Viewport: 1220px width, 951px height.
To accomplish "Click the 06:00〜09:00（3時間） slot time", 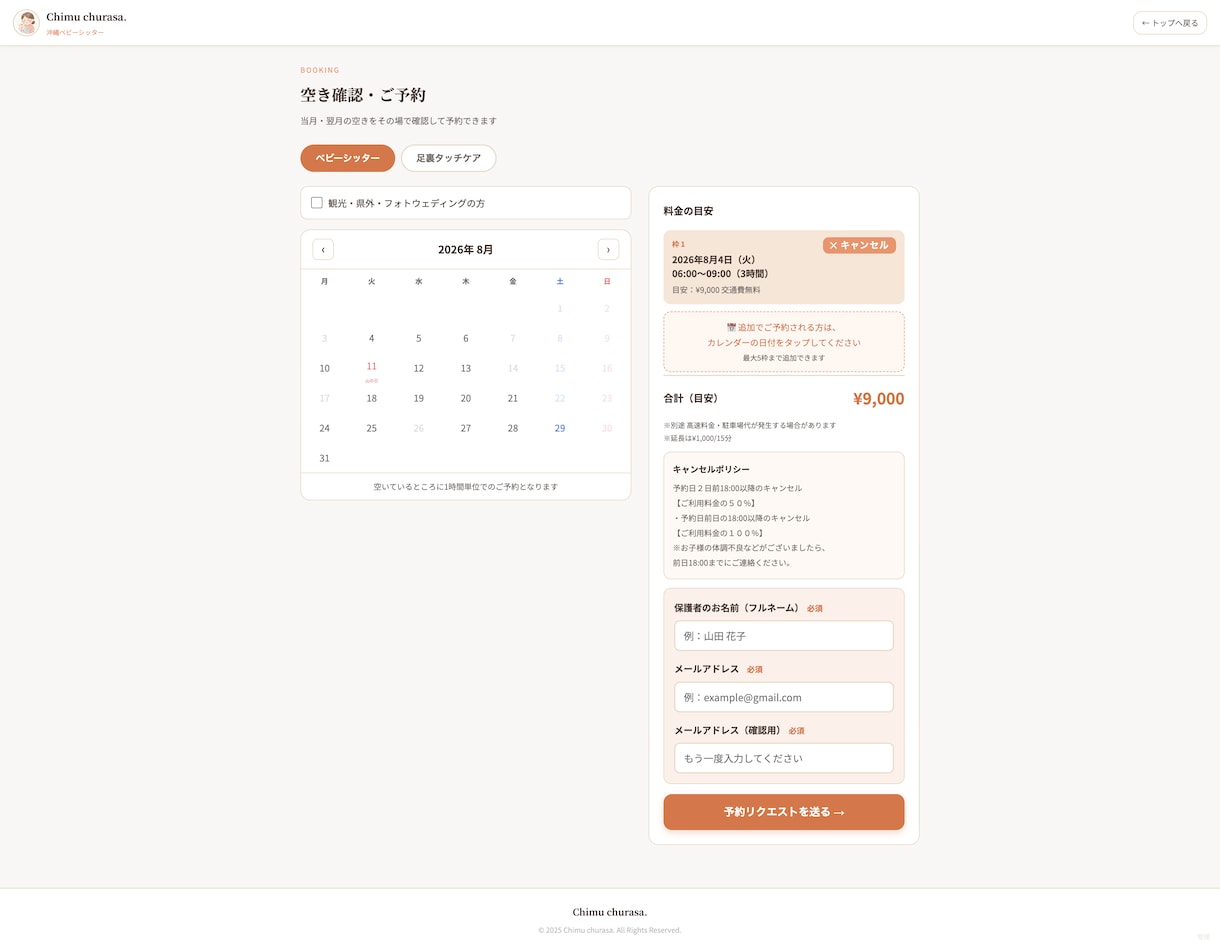I will pos(721,274).
